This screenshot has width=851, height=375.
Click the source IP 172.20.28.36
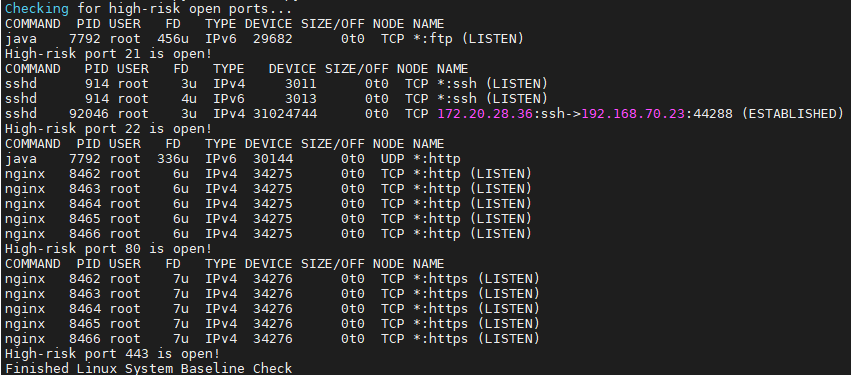pos(485,113)
